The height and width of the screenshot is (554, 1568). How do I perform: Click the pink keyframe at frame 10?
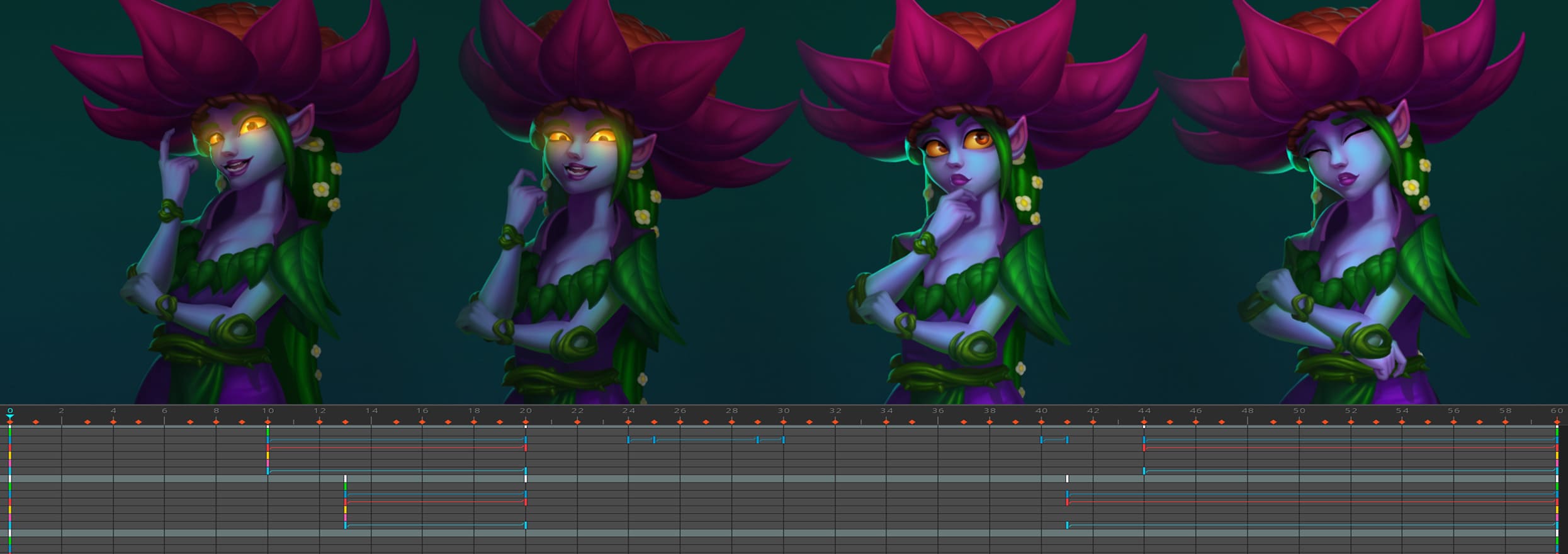click(x=268, y=463)
